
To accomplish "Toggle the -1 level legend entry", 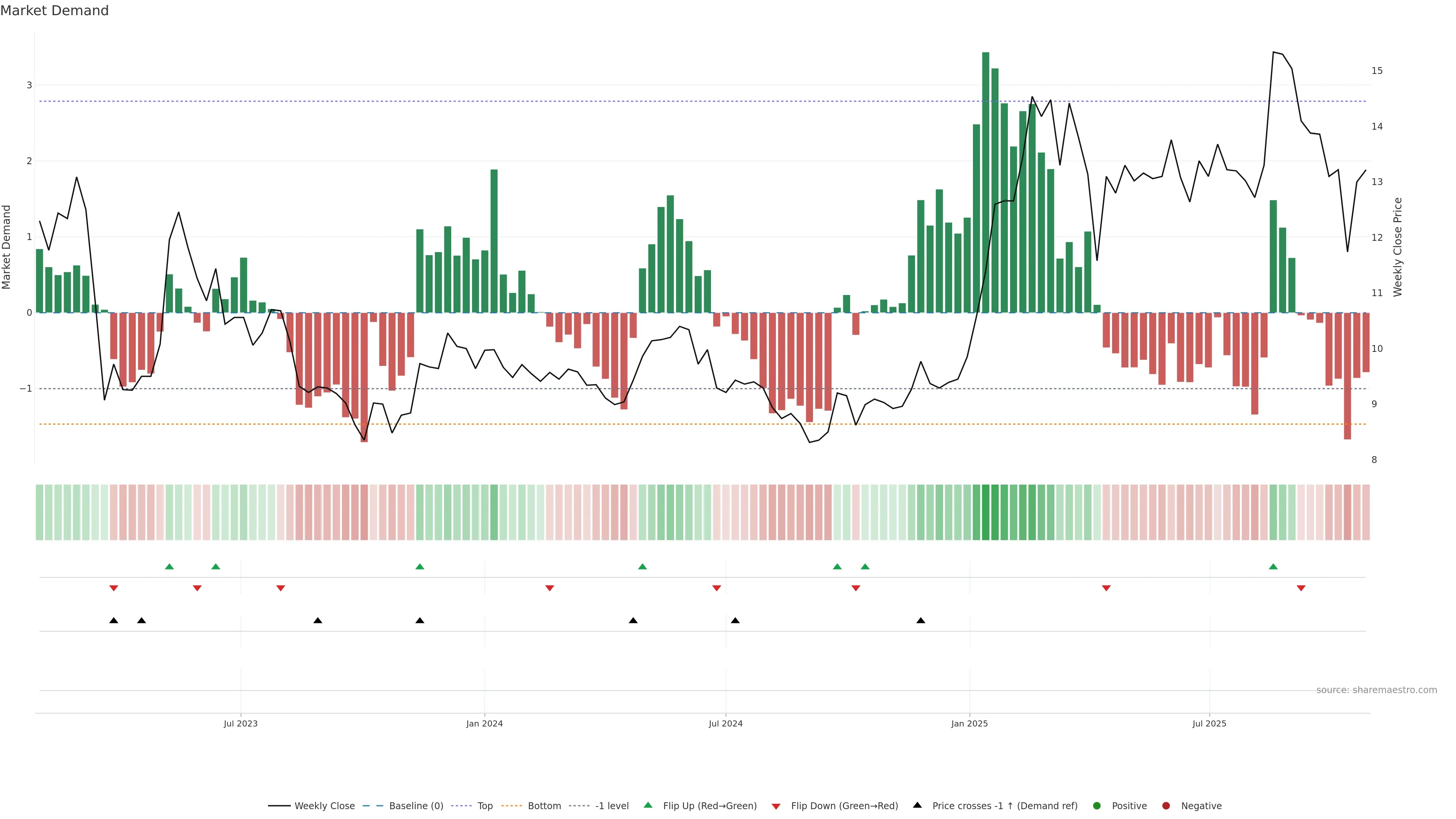I will (x=612, y=805).
